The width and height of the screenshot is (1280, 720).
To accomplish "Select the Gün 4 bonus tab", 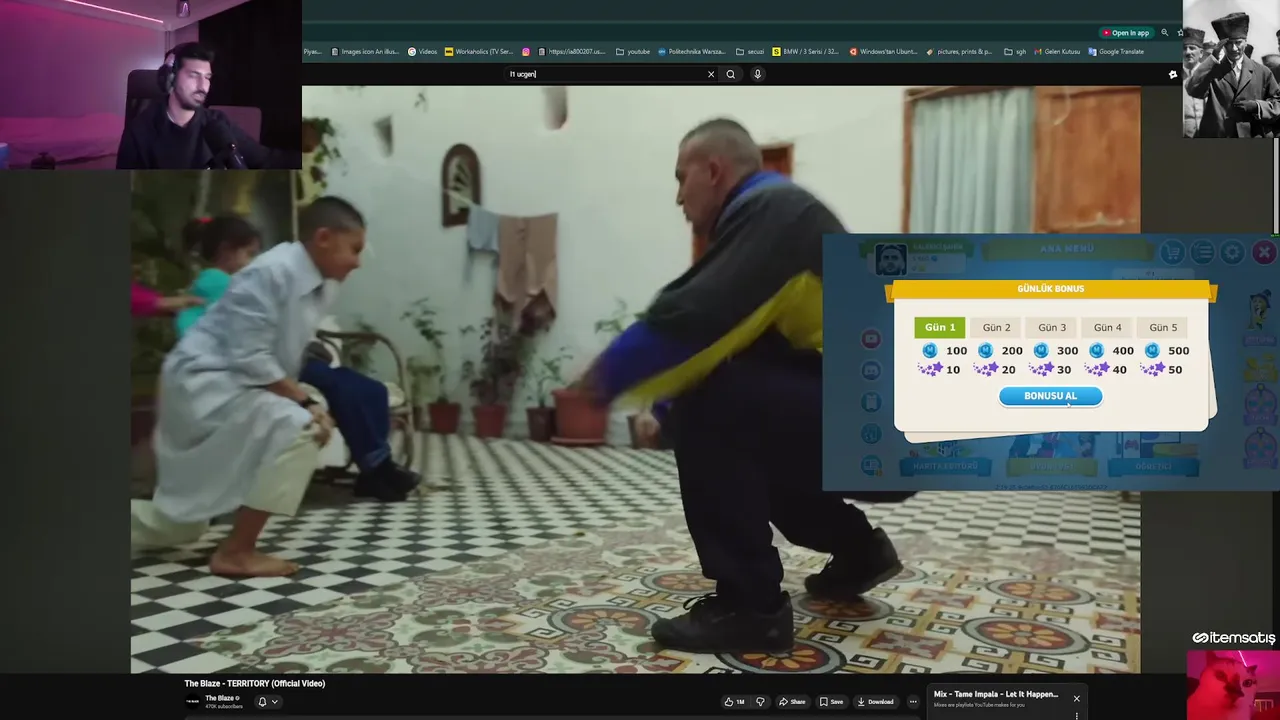I will pos(1107,327).
